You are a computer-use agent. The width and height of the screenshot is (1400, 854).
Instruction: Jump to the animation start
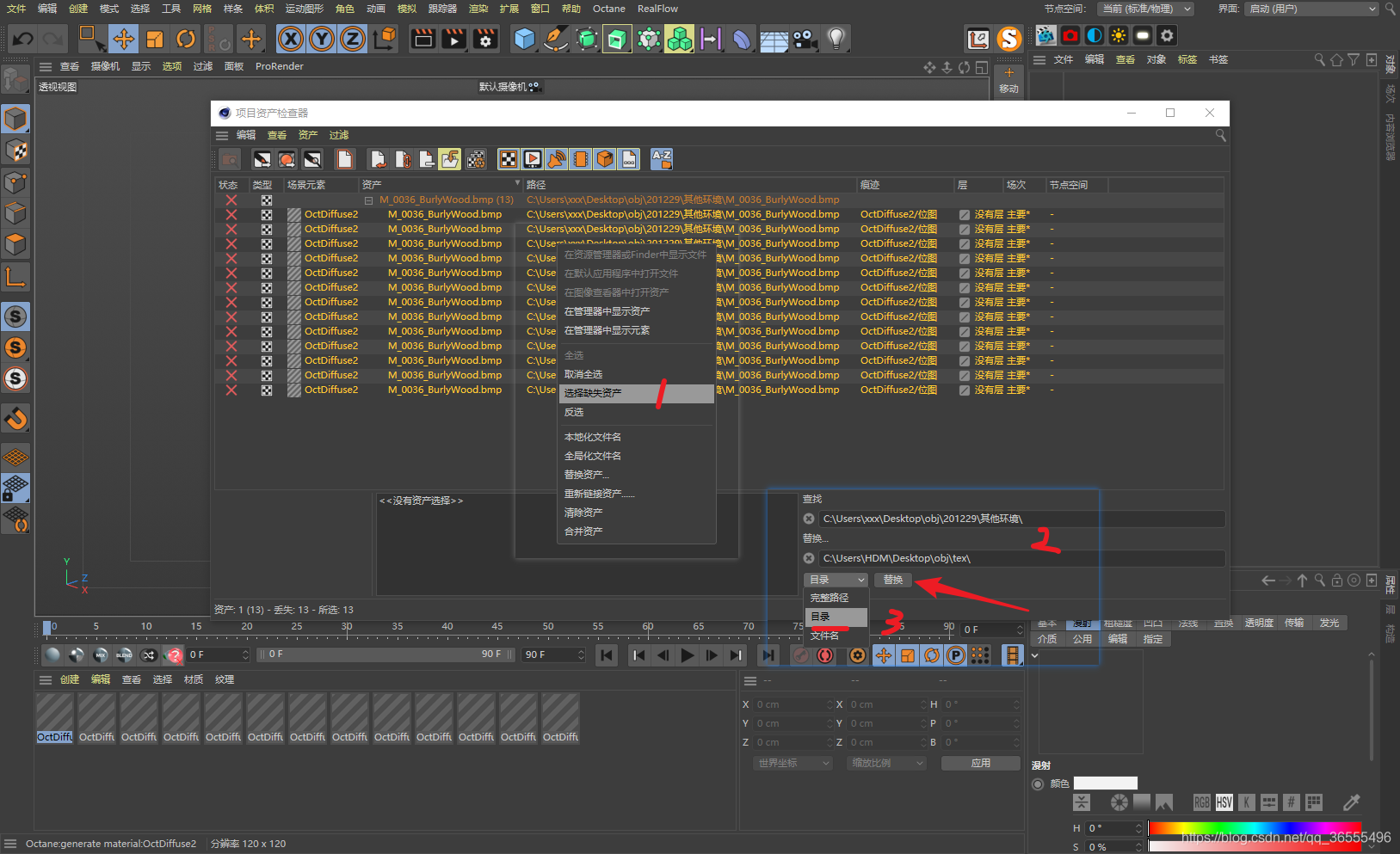(607, 655)
